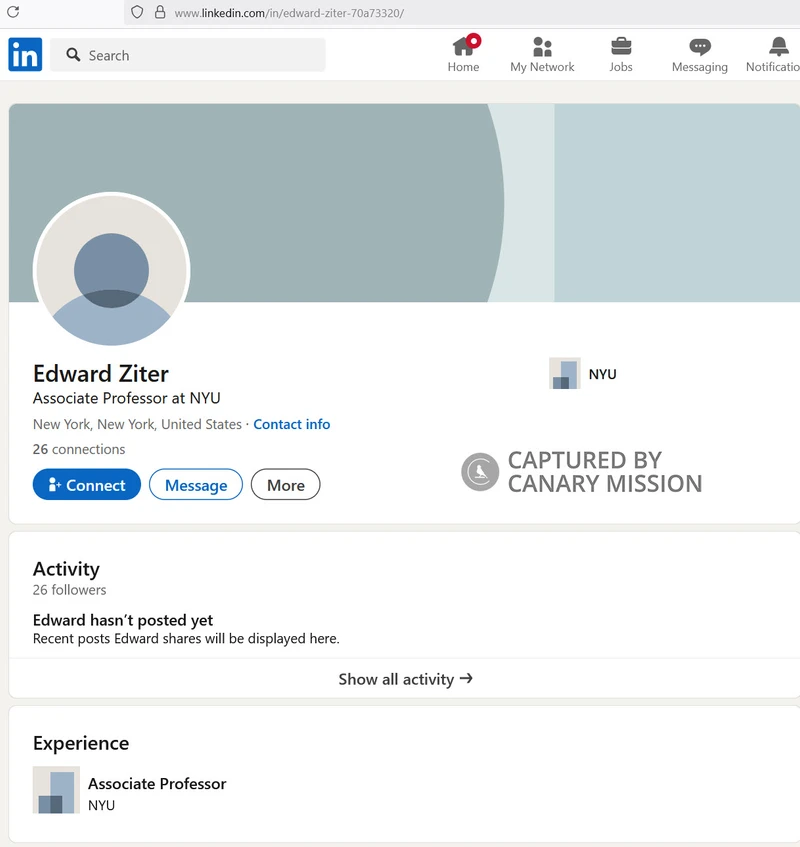View the 26 connections link

click(x=79, y=449)
